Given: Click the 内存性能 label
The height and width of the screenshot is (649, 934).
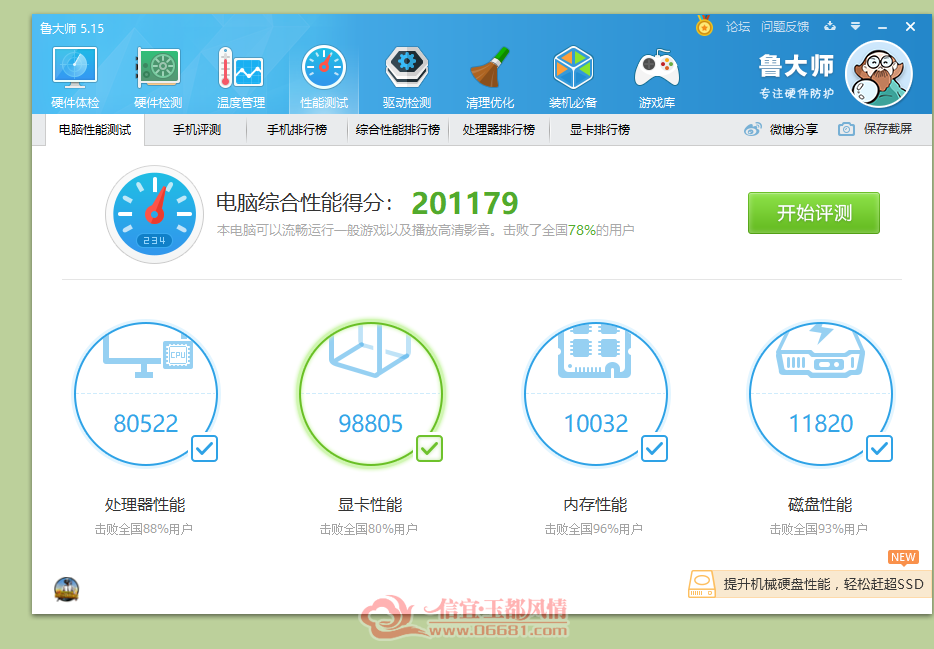Looking at the screenshot, I should tap(595, 505).
